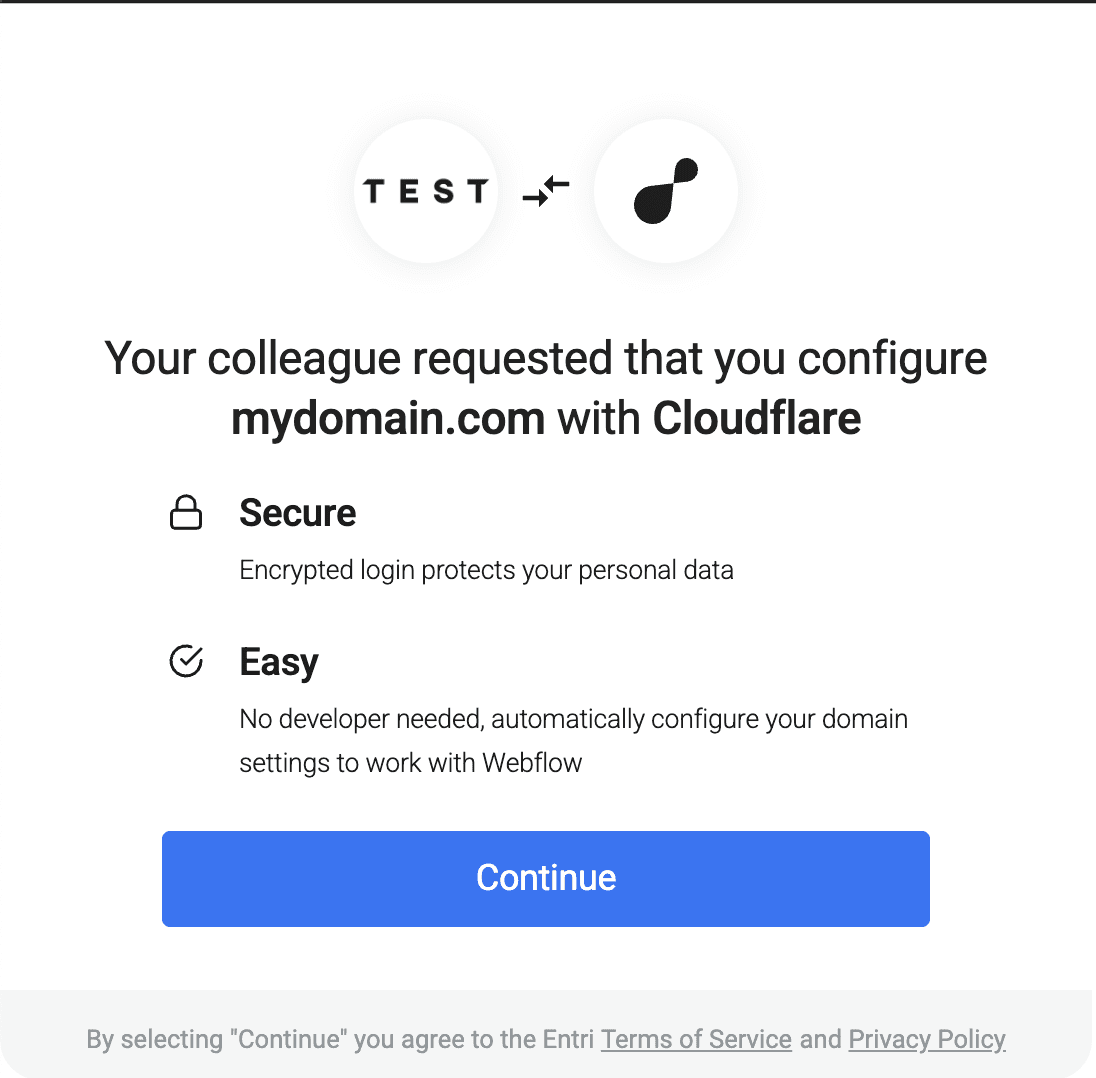Click the encrypted login description text
1096x1078 pixels.
pos(486,571)
